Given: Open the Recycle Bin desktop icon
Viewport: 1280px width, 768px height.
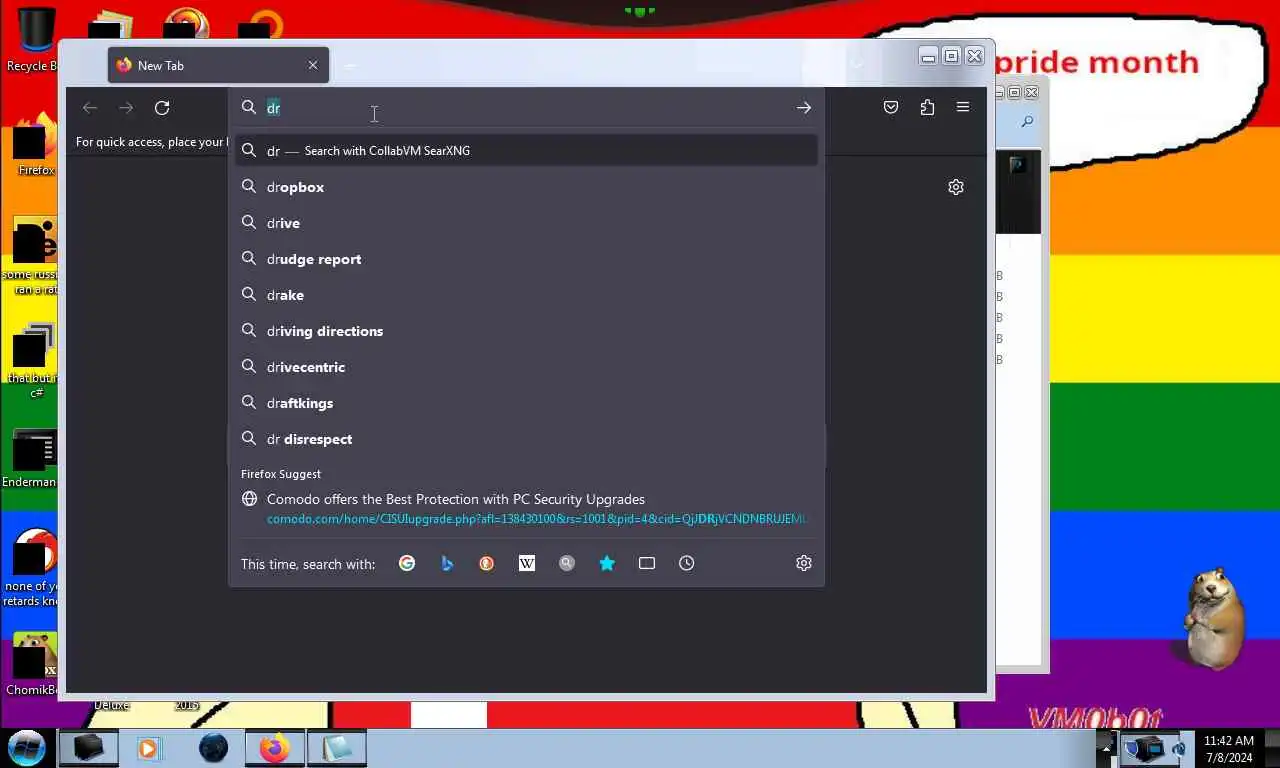Looking at the screenshot, I should [x=34, y=38].
